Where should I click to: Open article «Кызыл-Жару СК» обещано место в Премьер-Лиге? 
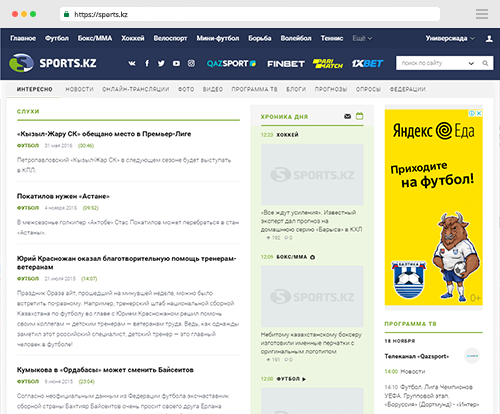click(x=104, y=134)
